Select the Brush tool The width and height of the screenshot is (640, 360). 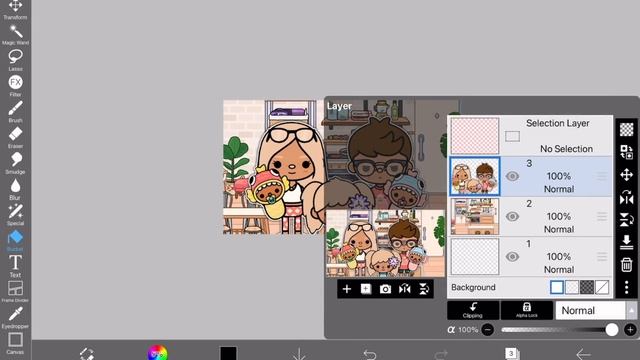[15, 111]
